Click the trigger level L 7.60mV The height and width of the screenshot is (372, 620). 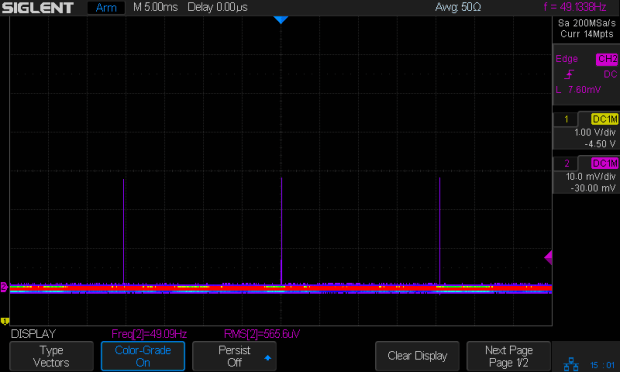click(x=578, y=90)
